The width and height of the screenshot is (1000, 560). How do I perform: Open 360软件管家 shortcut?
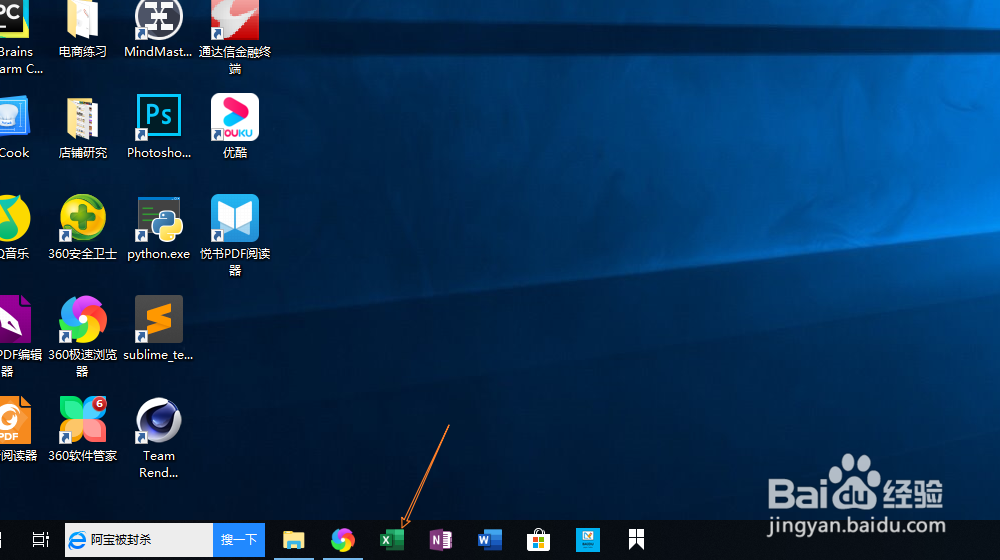(82, 429)
